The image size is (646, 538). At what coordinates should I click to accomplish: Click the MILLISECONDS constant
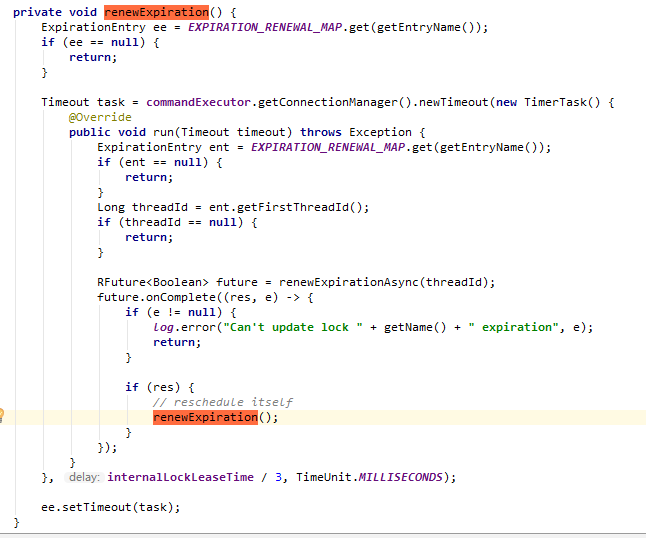400,477
